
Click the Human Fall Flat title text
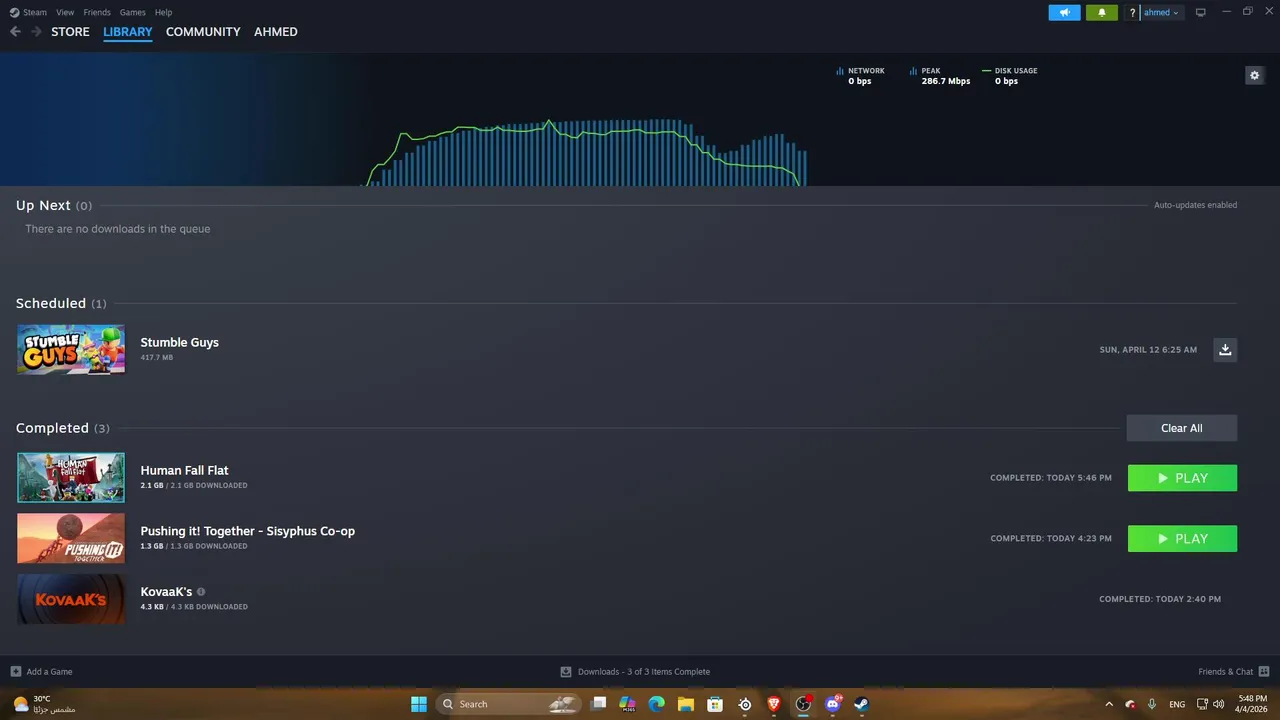tap(185, 470)
